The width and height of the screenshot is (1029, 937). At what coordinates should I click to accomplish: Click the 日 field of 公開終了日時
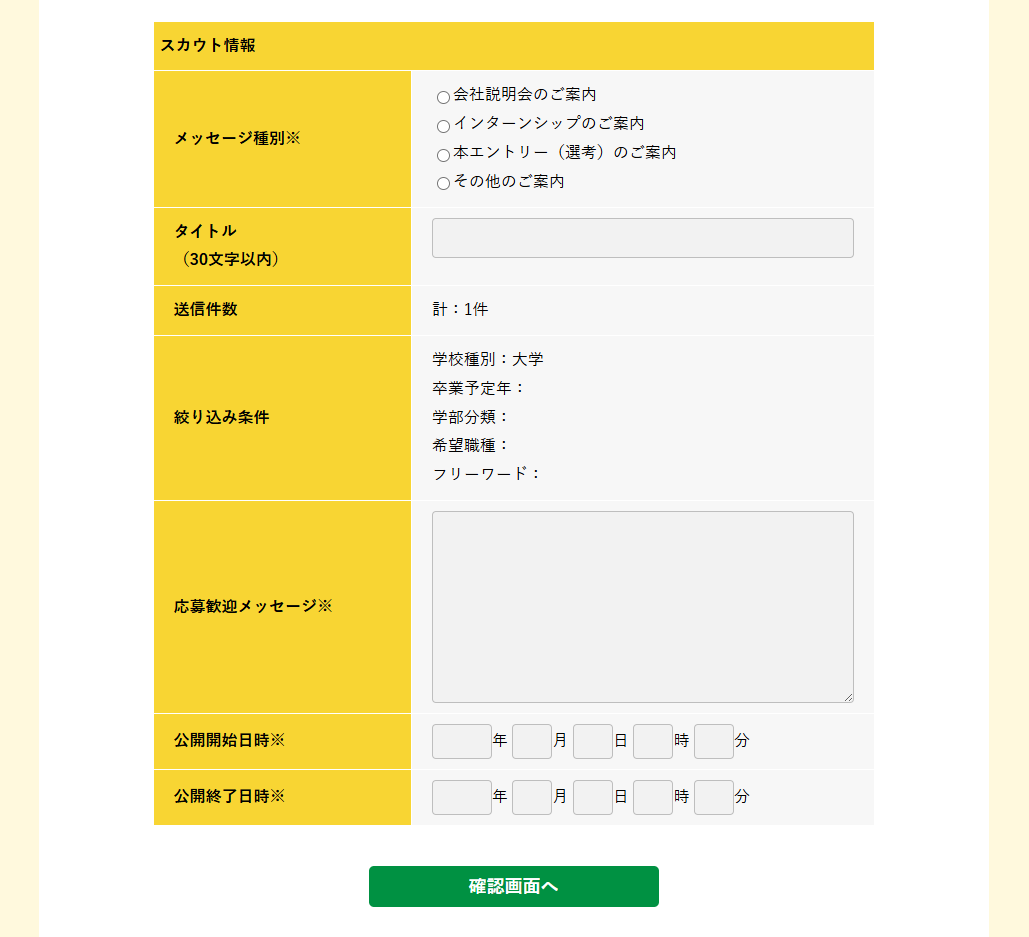tap(592, 797)
